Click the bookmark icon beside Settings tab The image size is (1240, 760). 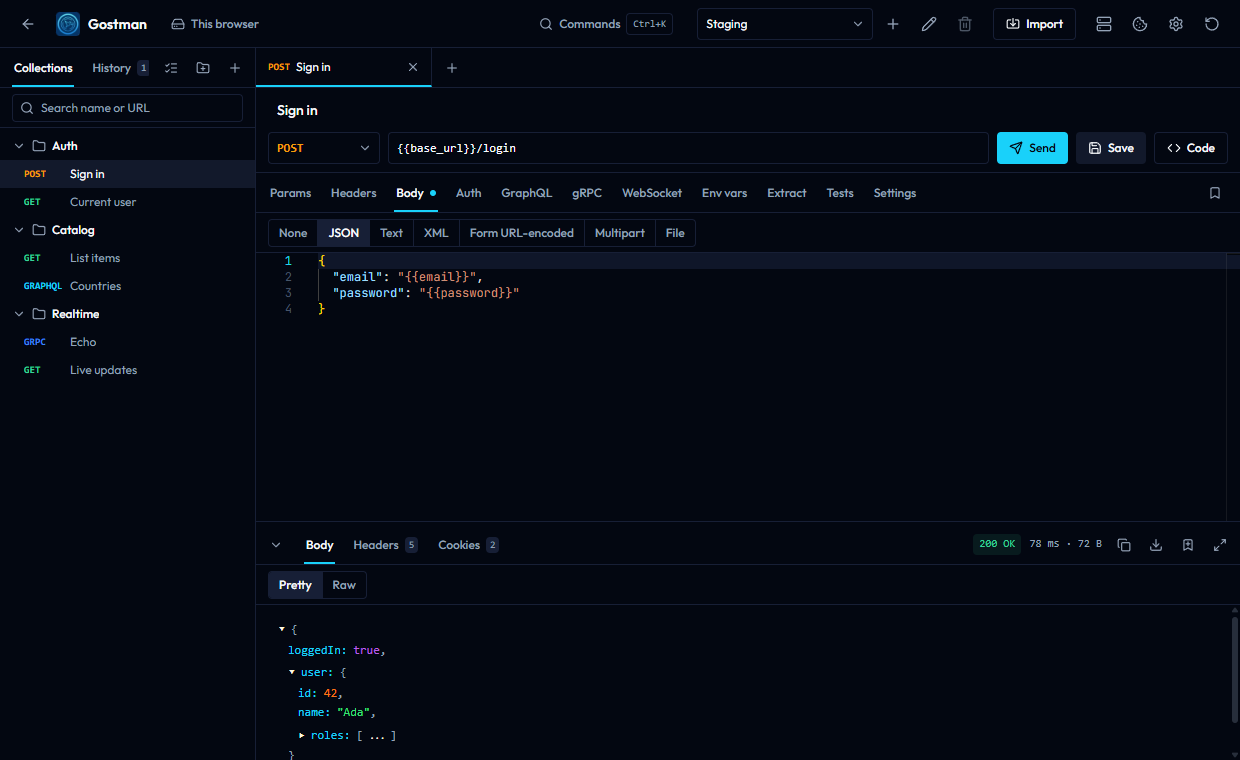tap(1215, 193)
